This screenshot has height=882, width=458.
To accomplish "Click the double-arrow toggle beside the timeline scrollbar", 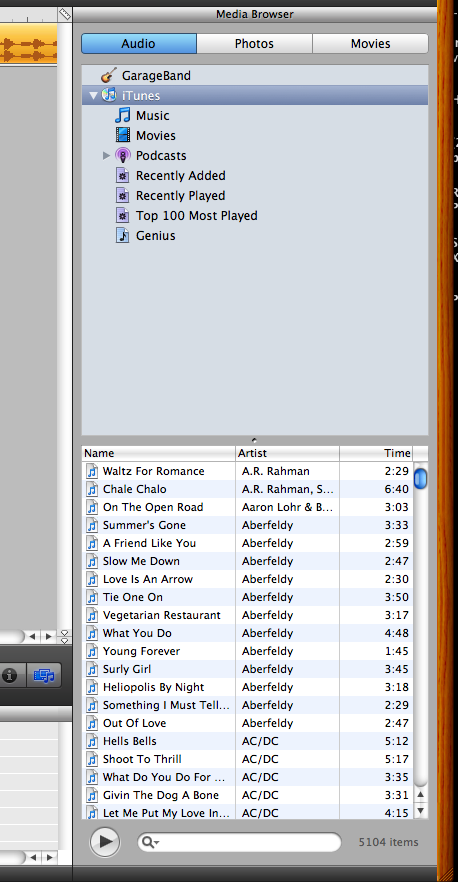I will [65, 636].
